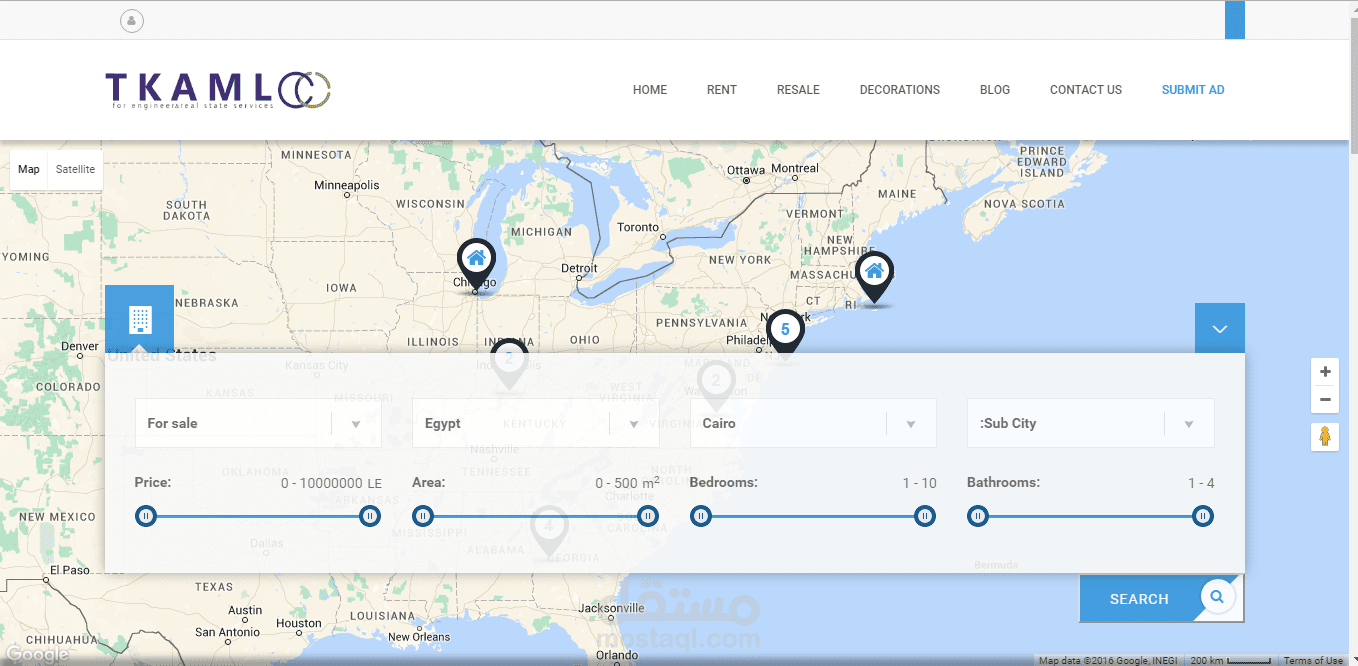Open the Egypt country dropdown
This screenshot has width=1358, height=666.
(535, 423)
